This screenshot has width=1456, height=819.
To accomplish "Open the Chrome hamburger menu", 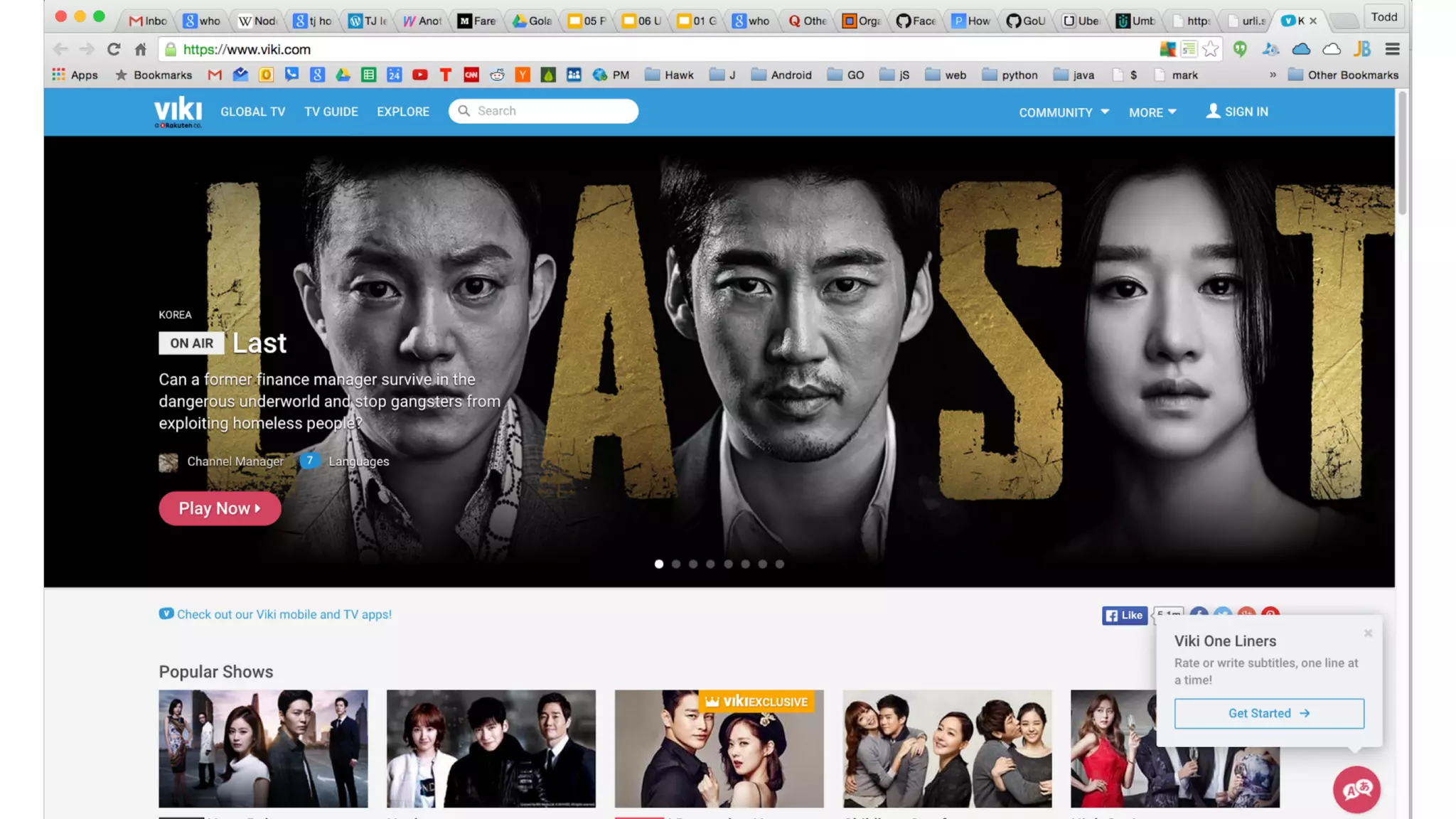I will tap(1392, 49).
